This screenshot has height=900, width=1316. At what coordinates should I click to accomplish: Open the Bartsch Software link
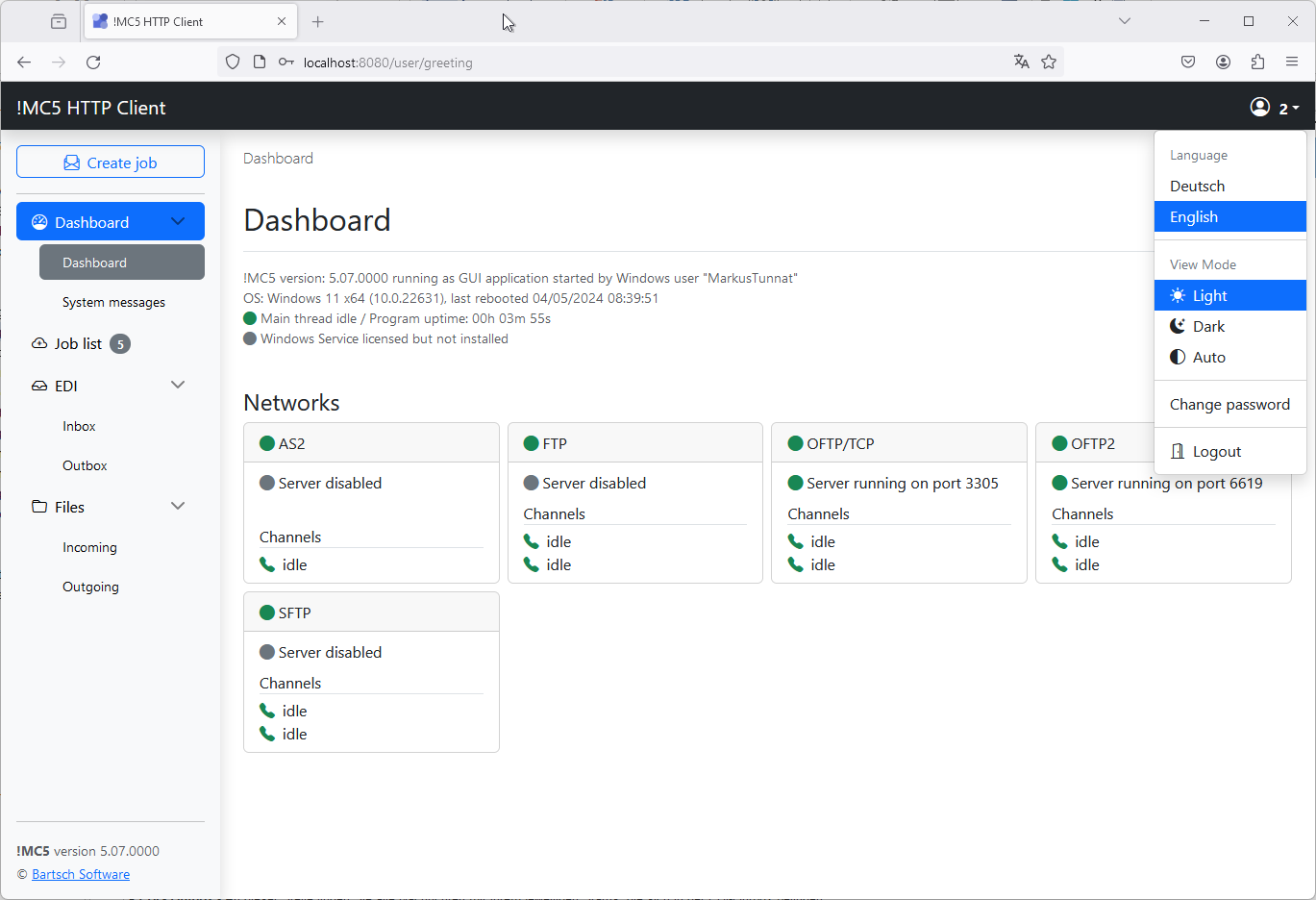point(81,874)
